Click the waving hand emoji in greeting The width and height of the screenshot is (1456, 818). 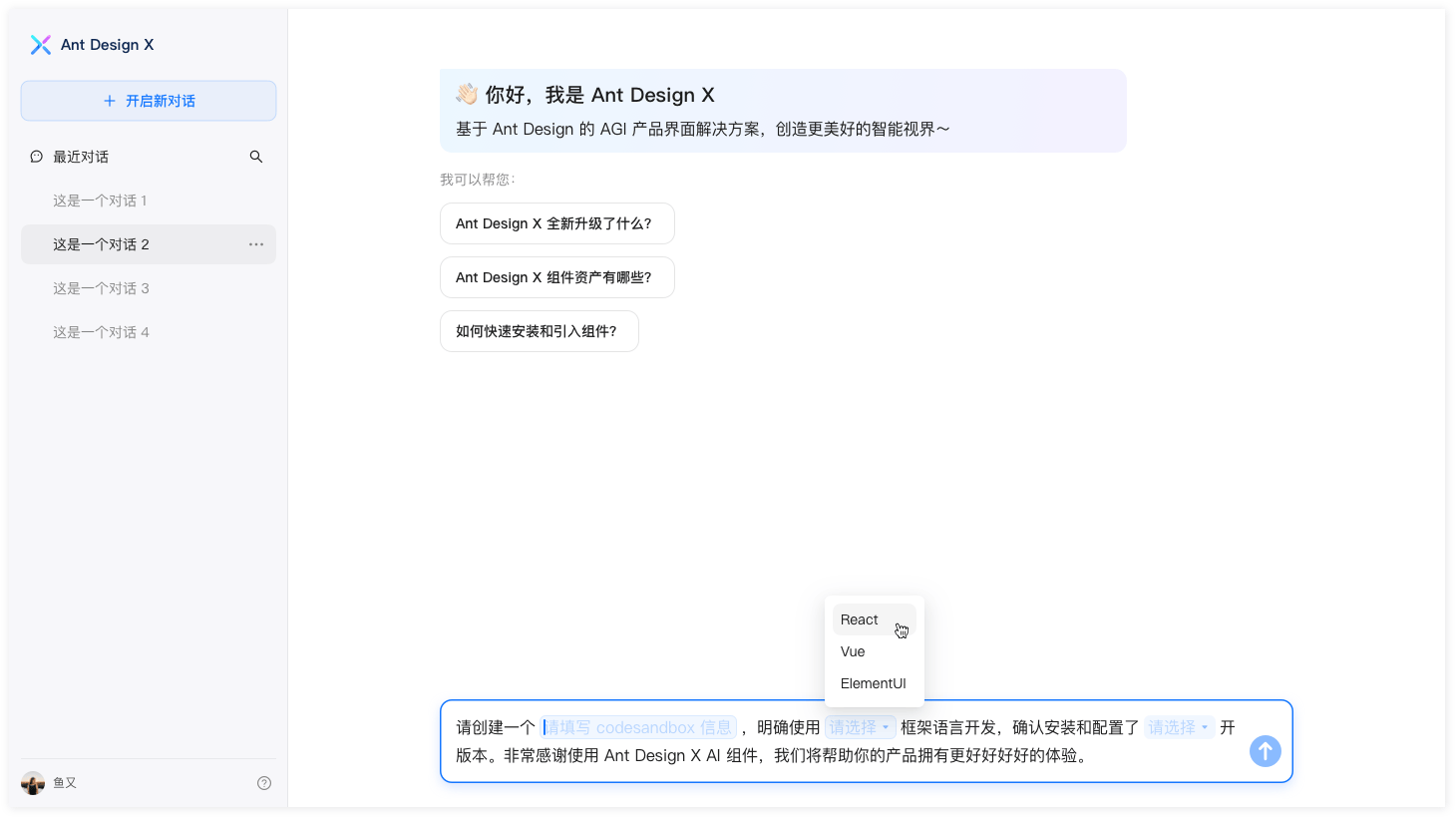467,95
